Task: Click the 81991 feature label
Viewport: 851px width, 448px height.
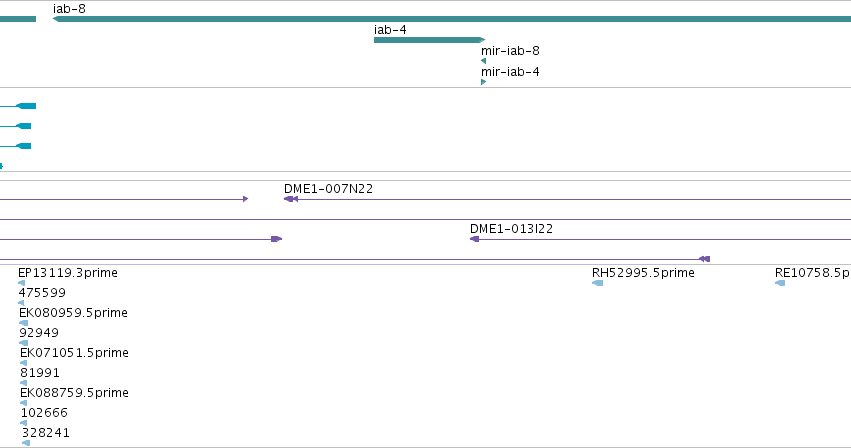Action: [40, 373]
